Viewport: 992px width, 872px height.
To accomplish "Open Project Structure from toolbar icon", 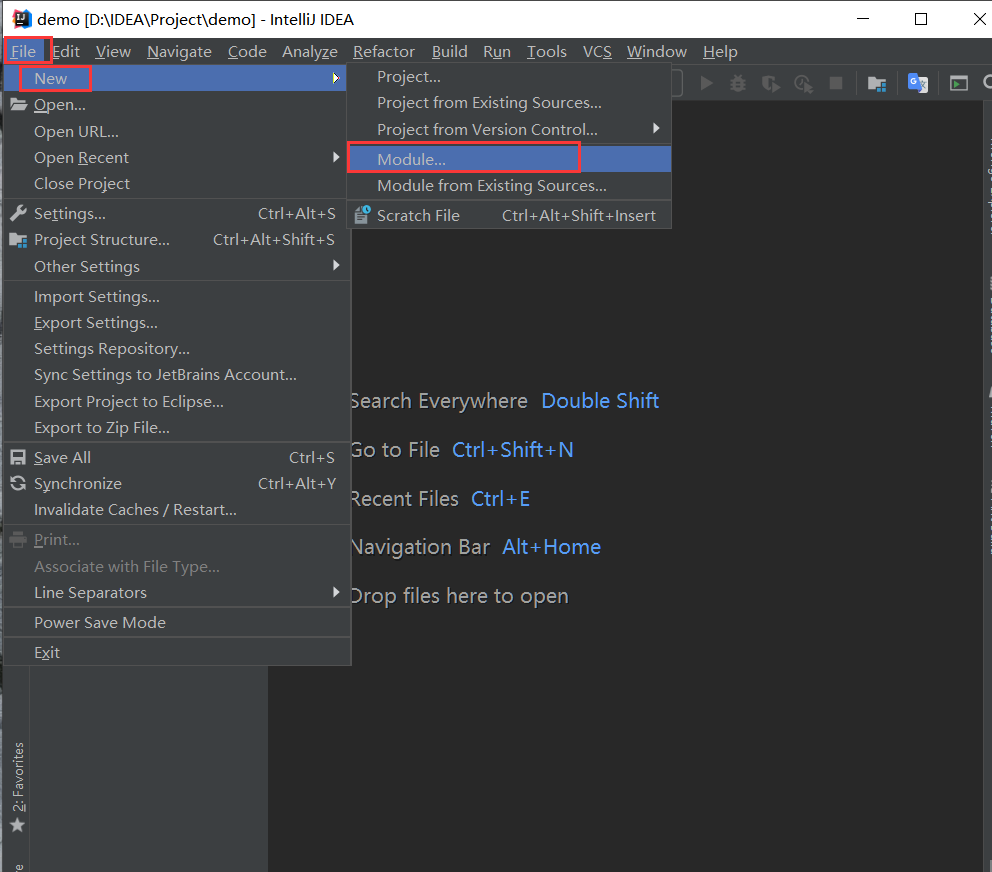I will pos(877,84).
